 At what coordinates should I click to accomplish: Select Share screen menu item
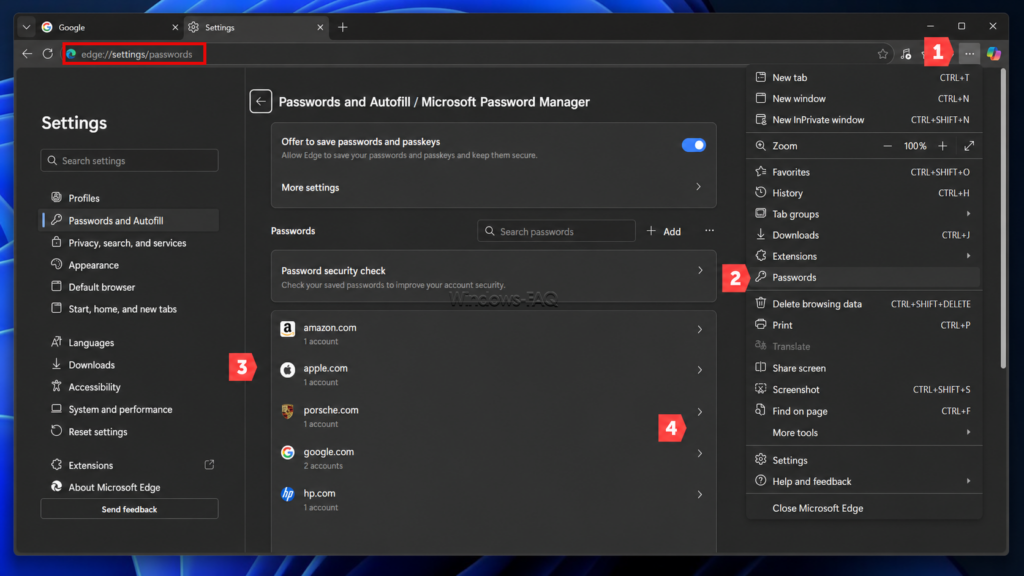pyautogui.click(x=863, y=368)
